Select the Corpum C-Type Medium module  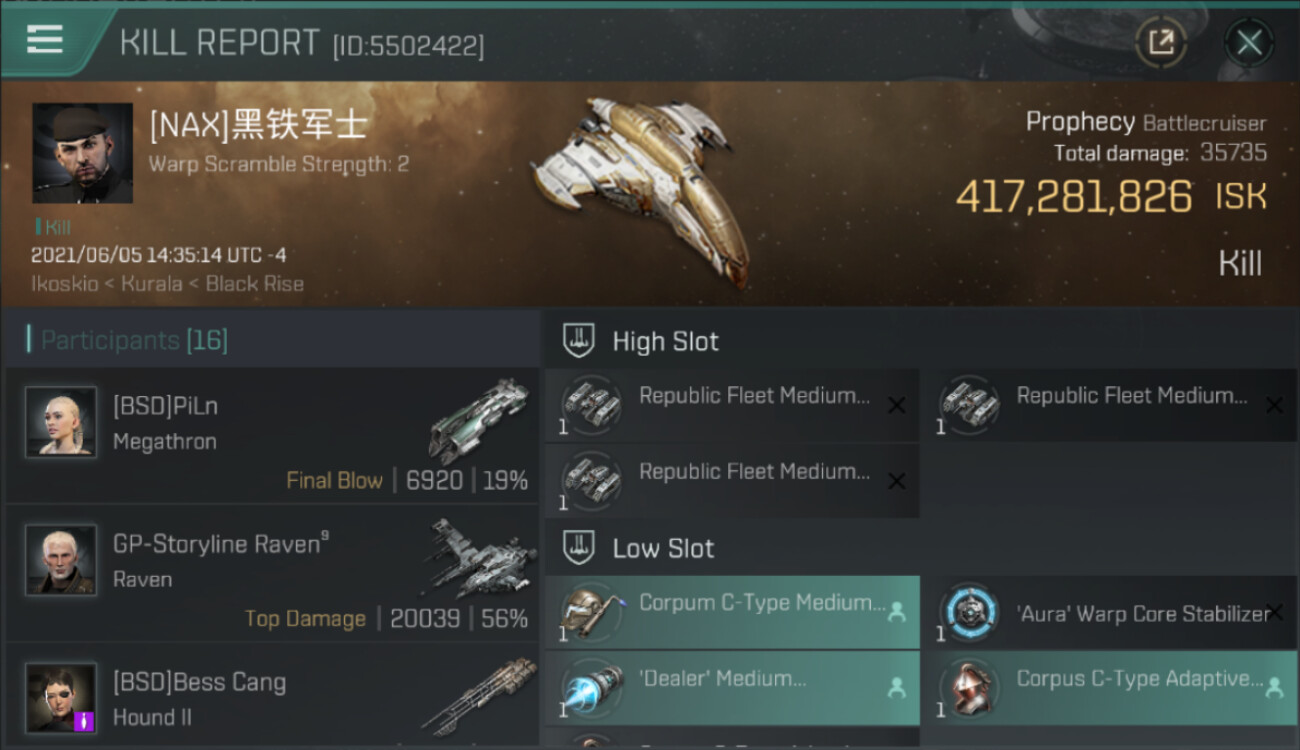[732, 612]
